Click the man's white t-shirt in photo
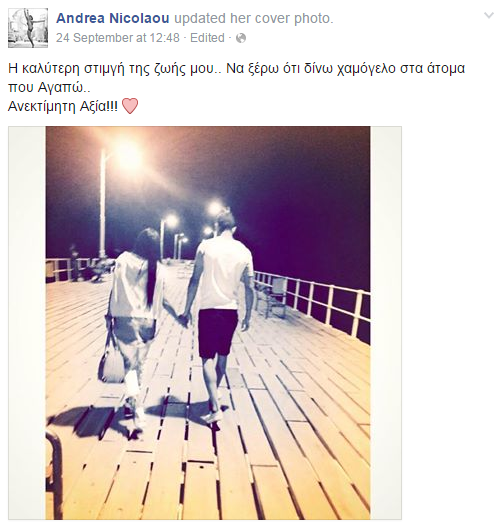This screenshot has height=532, width=499. click(224, 271)
